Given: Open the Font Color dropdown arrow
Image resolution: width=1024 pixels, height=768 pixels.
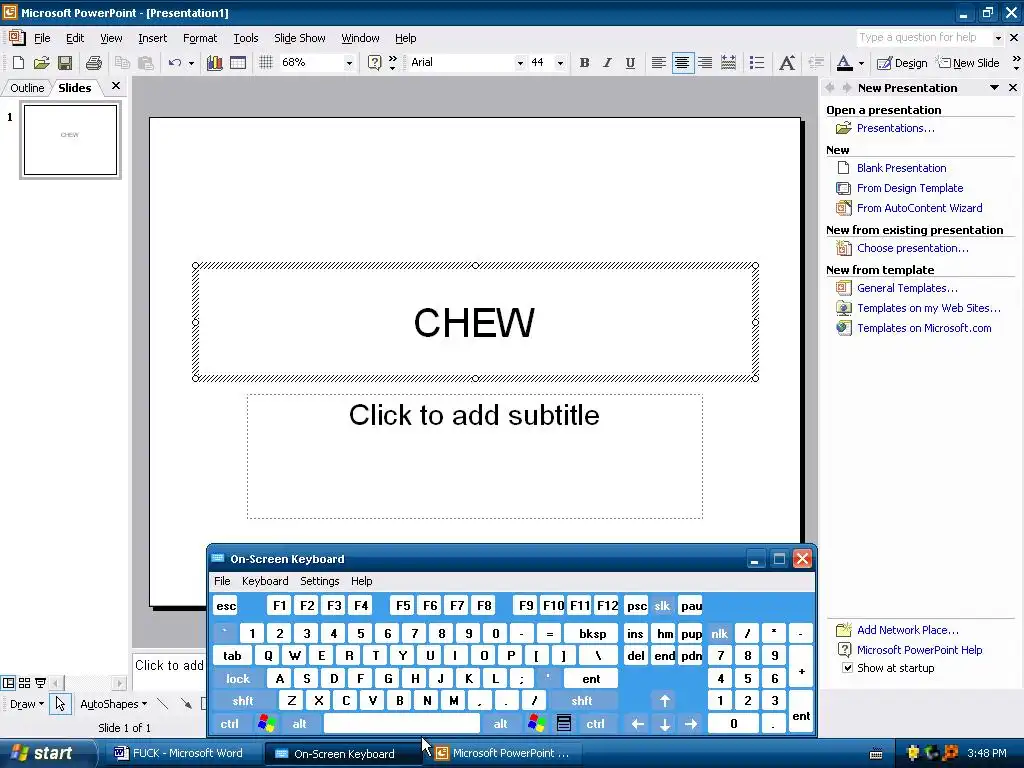Looking at the screenshot, I should click(861, 63).
